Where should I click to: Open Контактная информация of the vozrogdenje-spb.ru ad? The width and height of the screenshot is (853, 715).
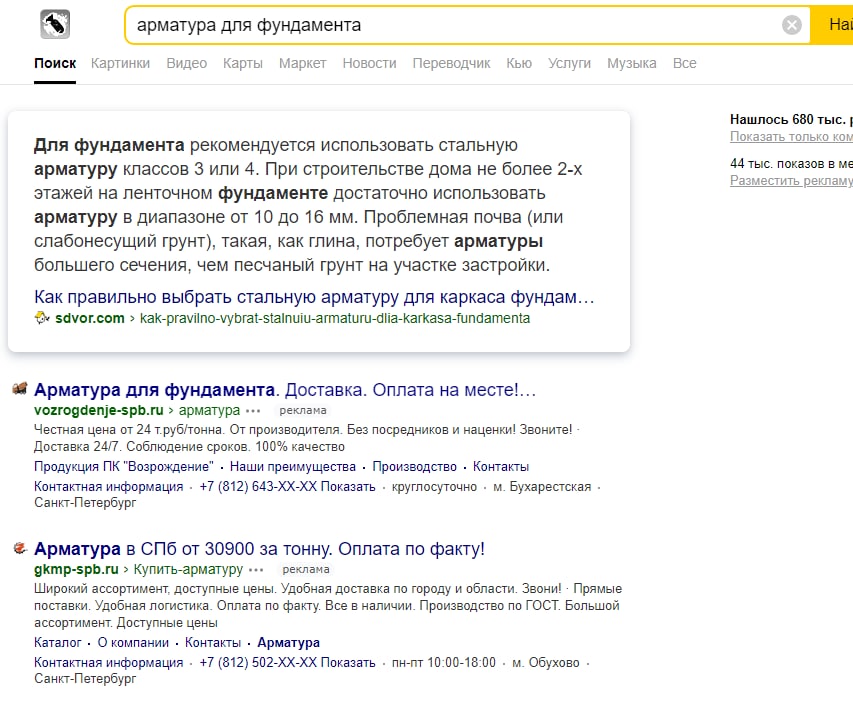108,486
